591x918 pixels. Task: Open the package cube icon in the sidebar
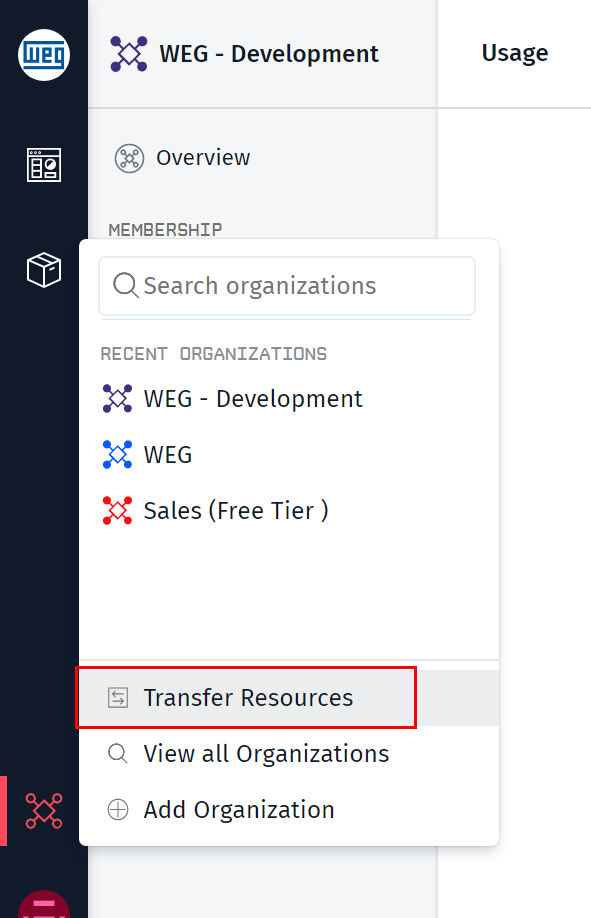44,270
